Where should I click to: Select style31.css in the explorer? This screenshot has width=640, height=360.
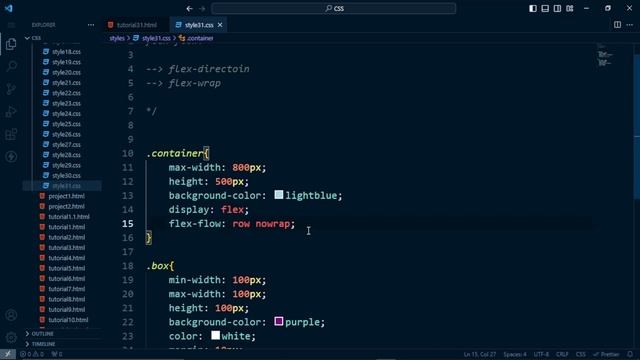pyautogui.click(x=66, y=186)
